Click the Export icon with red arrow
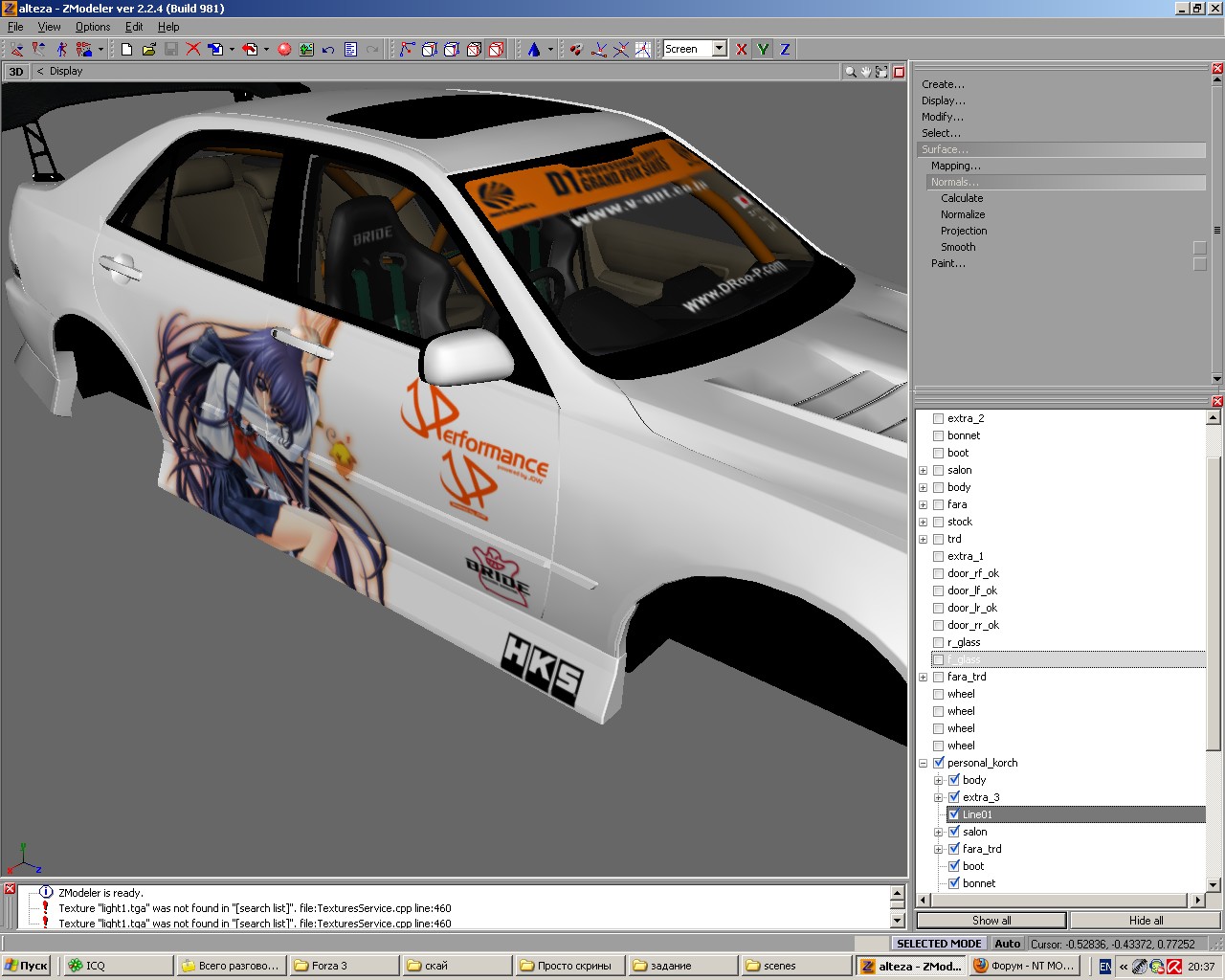Screen dimensions: 1225x980 coord(250,49)
